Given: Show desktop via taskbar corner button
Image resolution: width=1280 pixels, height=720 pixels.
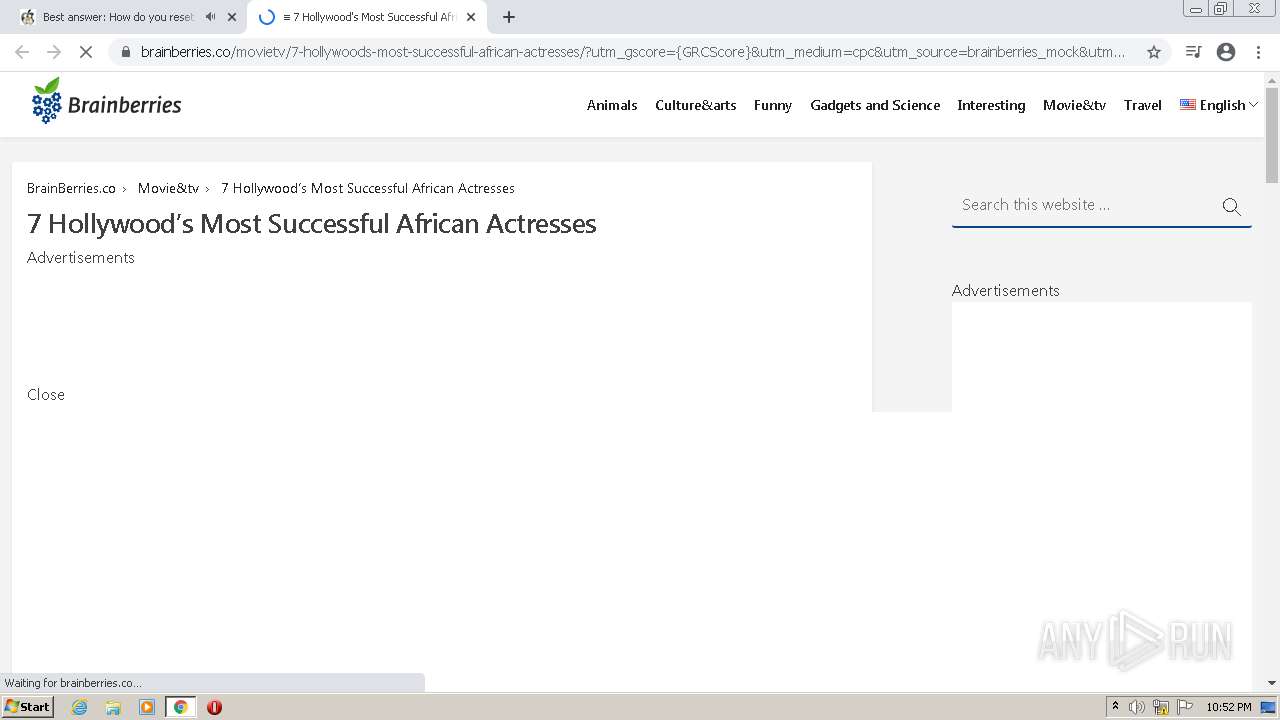Looking at the screenshot, I should [1269, 707].
